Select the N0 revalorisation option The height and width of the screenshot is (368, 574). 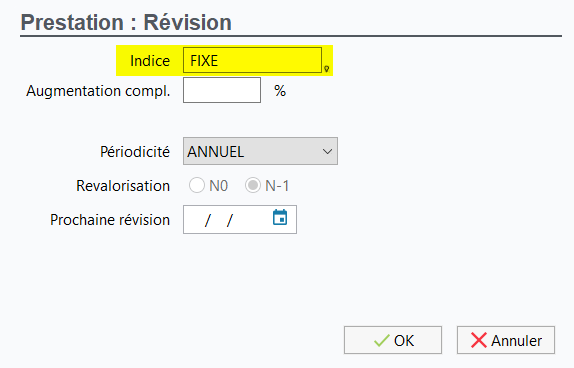tap(197, 185)
